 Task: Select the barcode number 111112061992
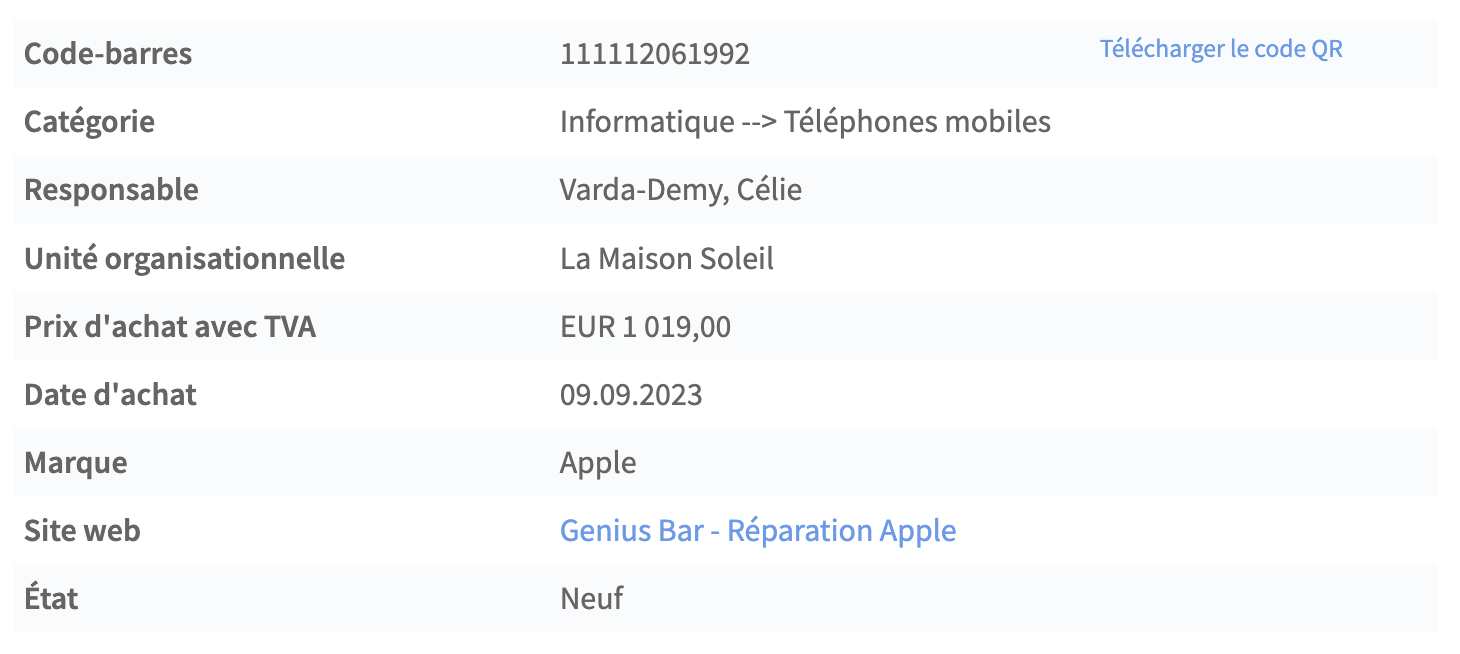[655, 54]
